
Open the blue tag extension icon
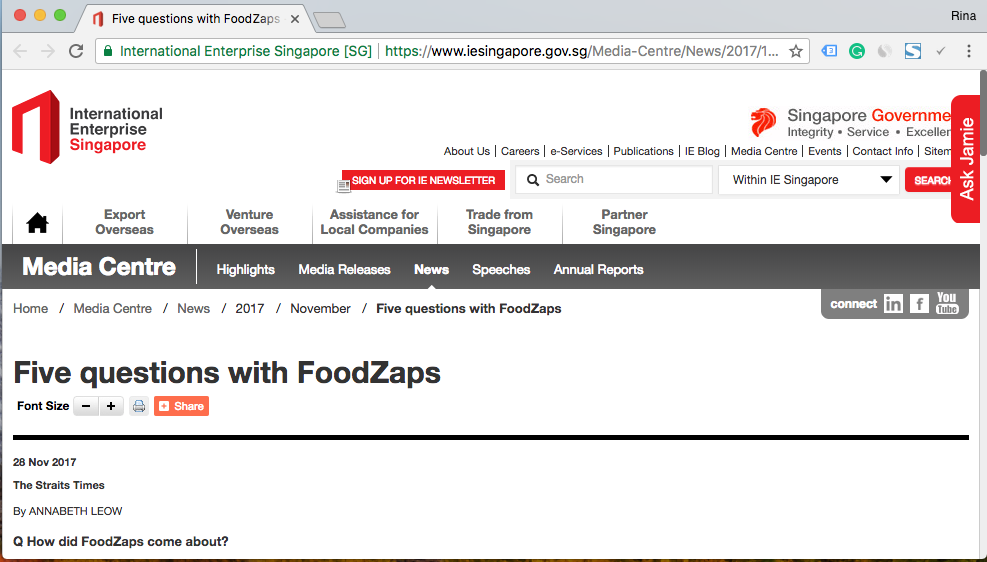pos(829,51)
